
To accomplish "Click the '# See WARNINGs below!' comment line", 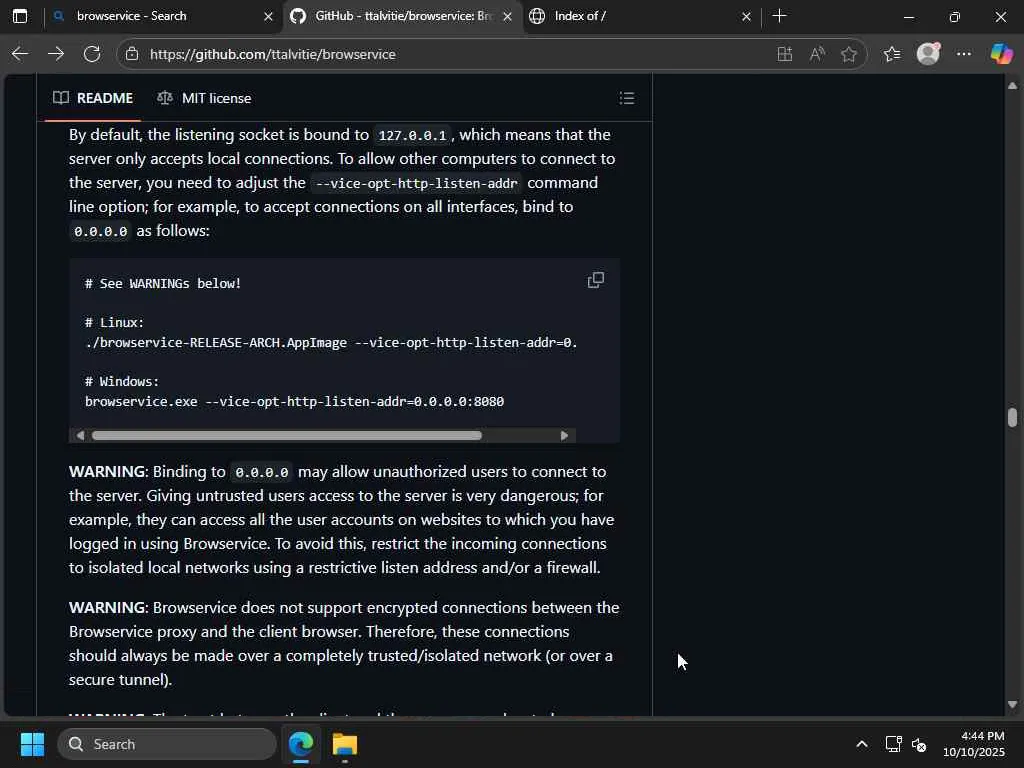I will (x=163, y=283).
